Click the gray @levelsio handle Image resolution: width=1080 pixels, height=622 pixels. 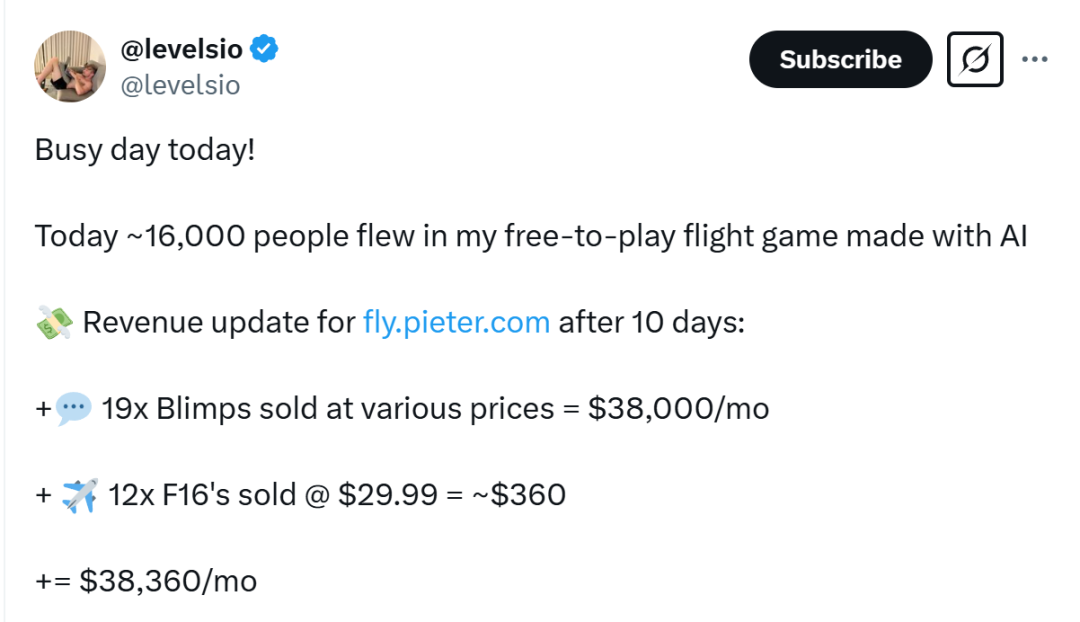point(180,85)
